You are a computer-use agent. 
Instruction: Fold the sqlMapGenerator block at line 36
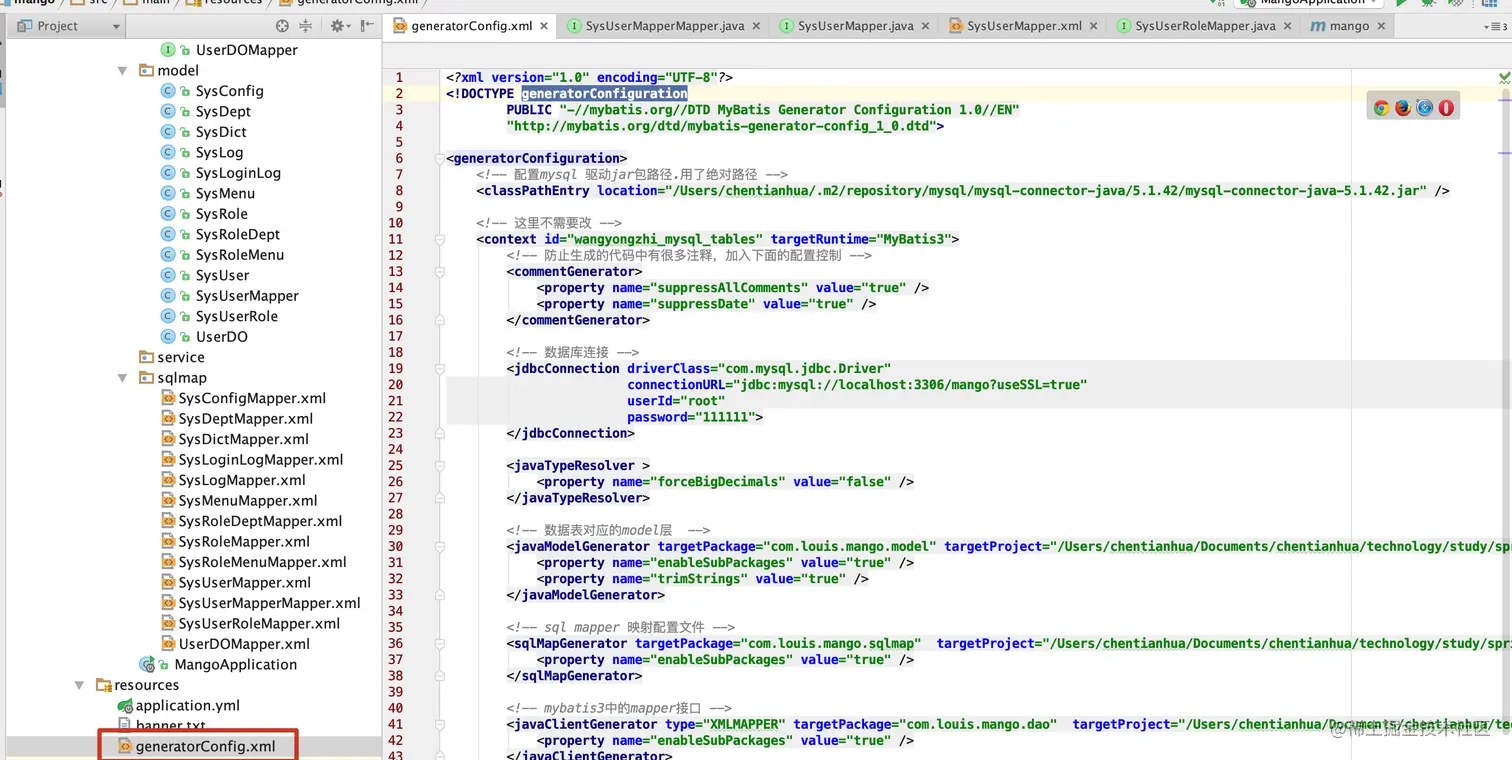coord(440,644)
